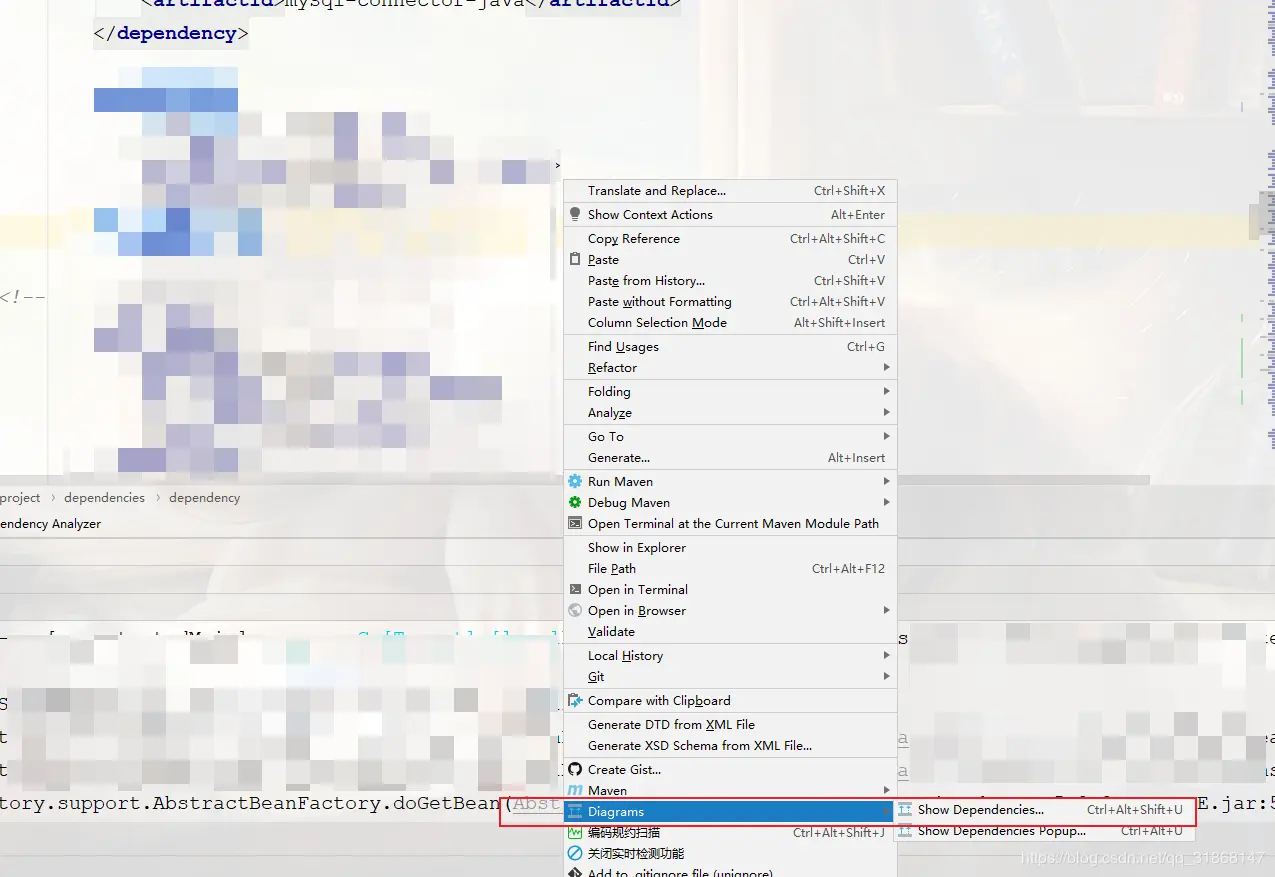The image size is (1275, 877).
Task: Click the clipboard icon next to Paste
Action: [x=575, y=259]
